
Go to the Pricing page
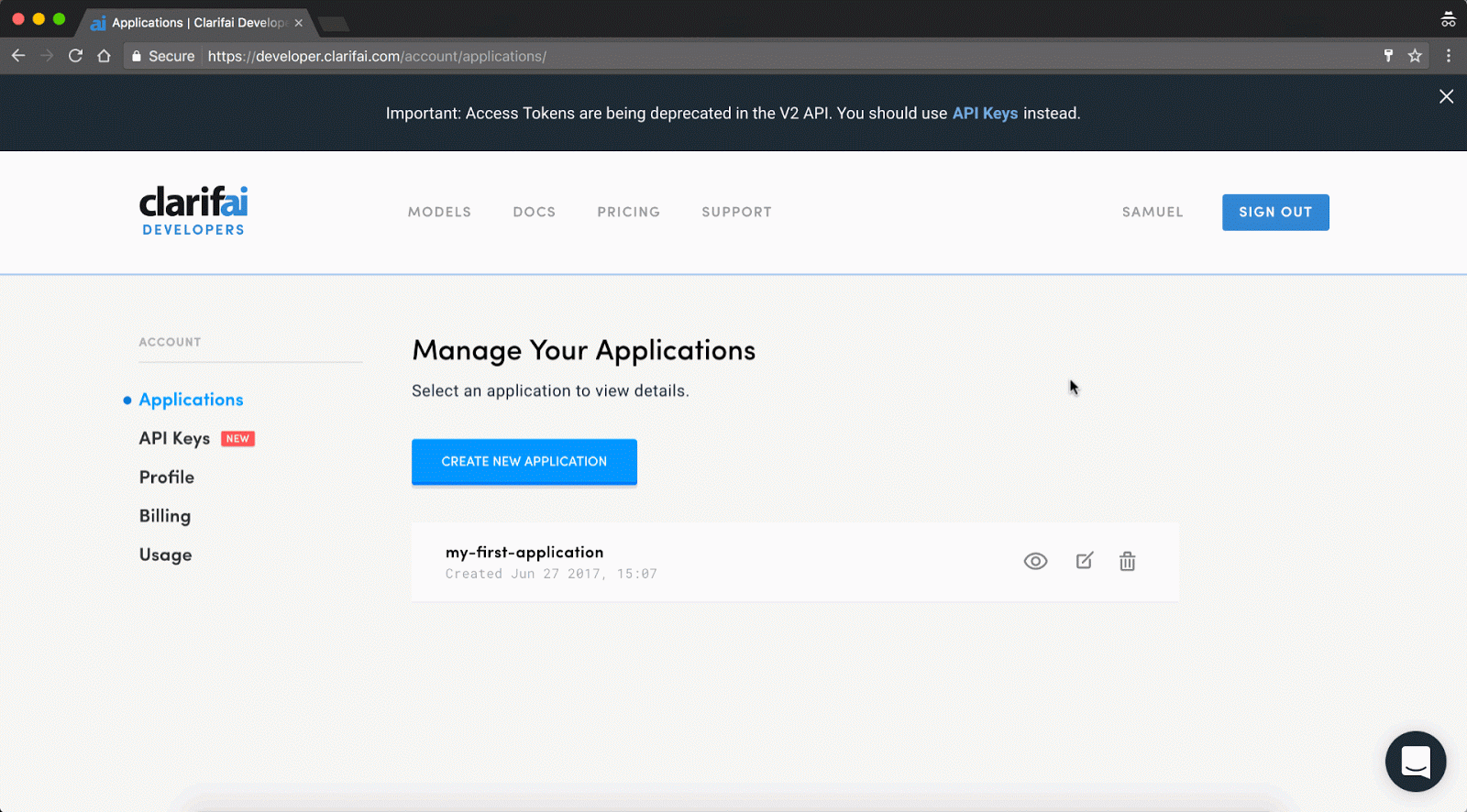tap(628, 212)
